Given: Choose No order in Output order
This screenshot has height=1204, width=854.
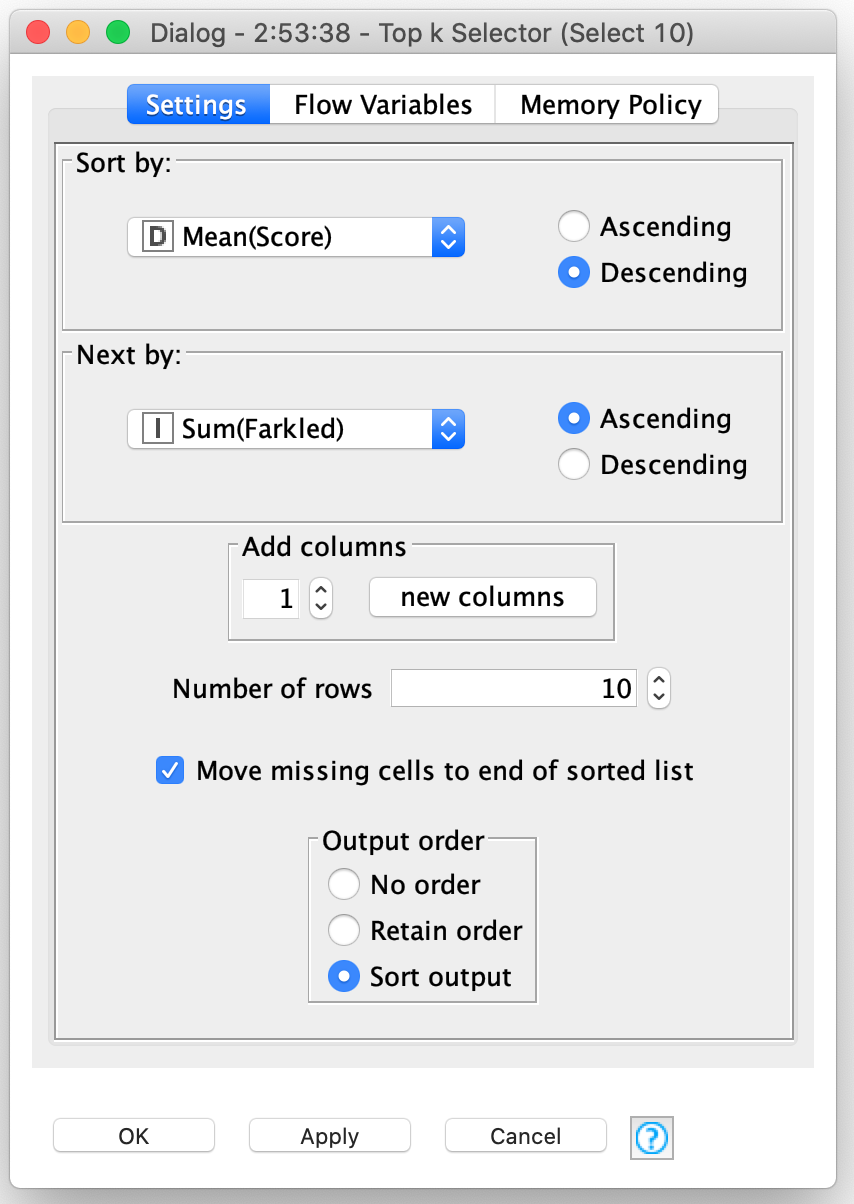Looking at the screenshot, I should pyautogui.click(x=344, y=884).
